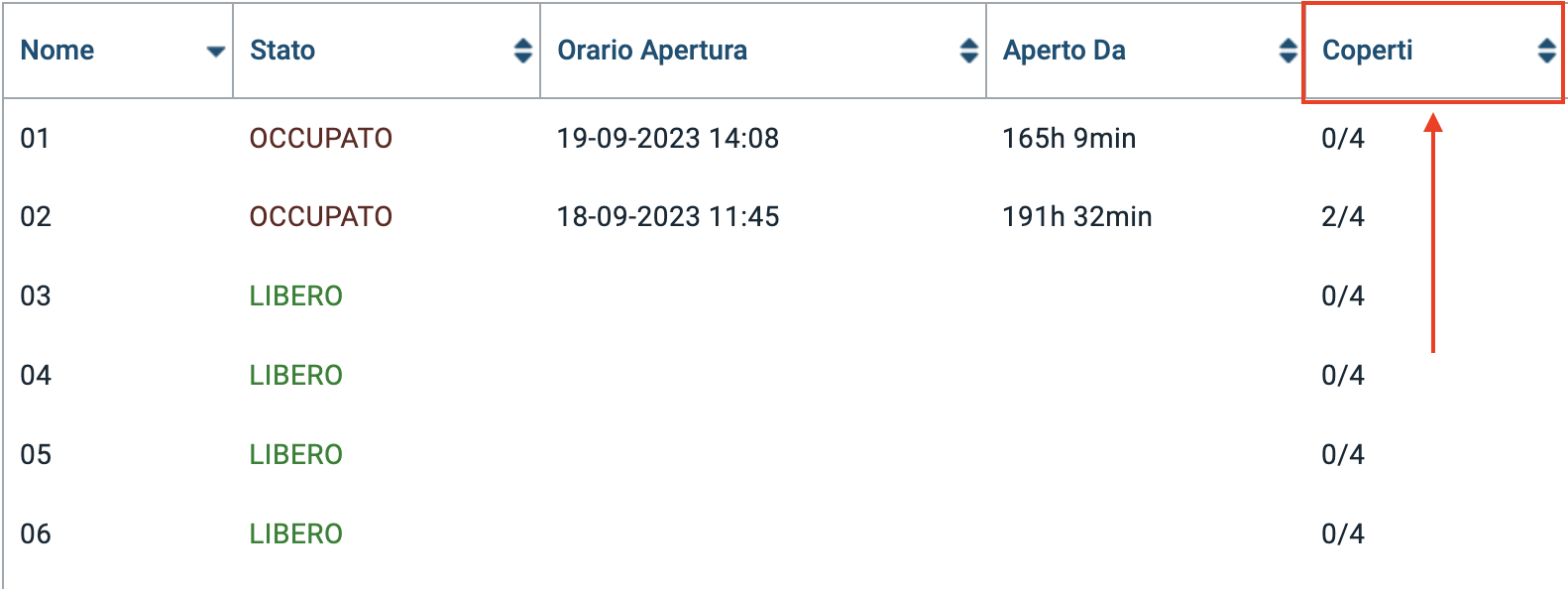
Task: Click LIBERO status of table 06
Action: coord(295,533)
